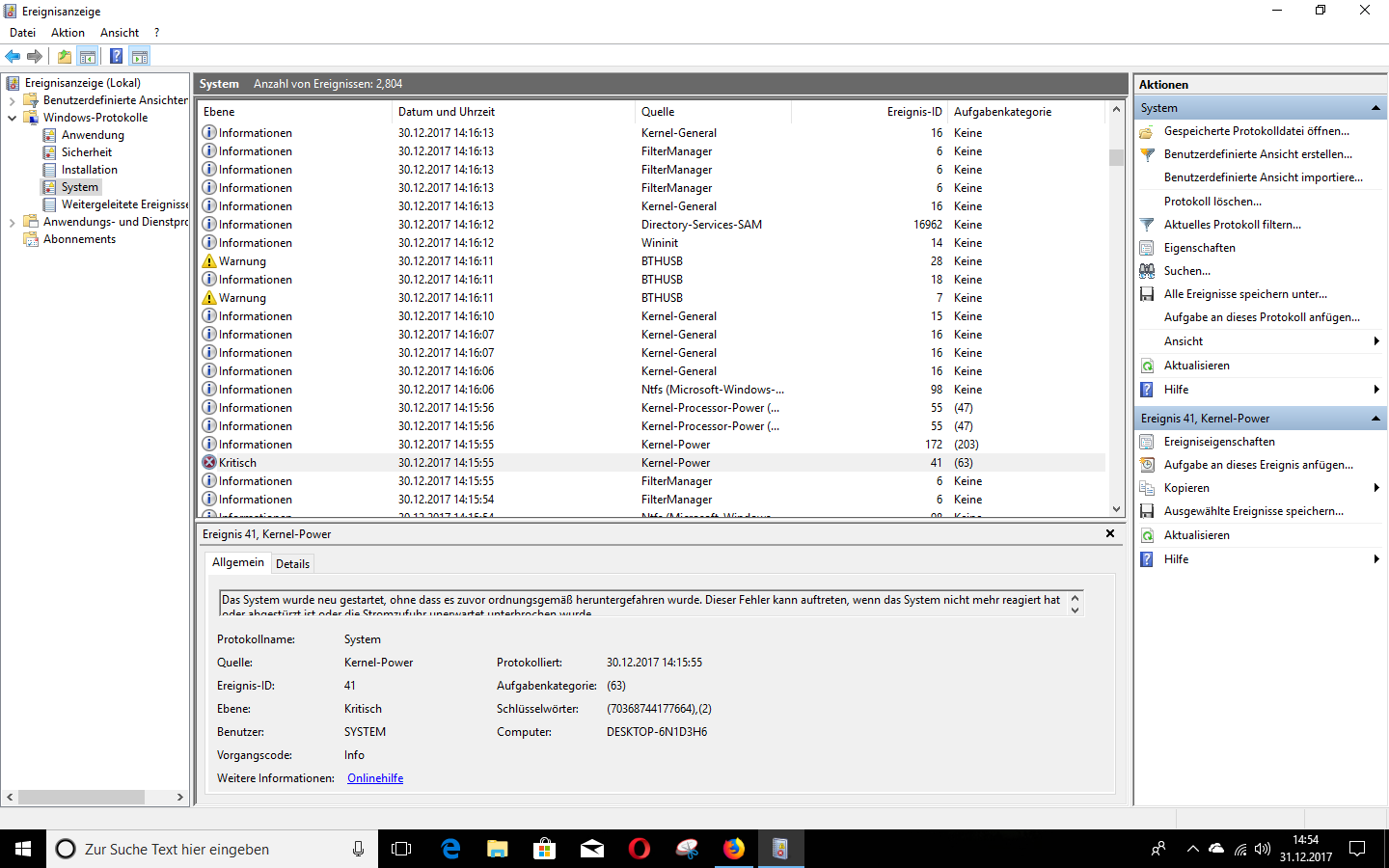Click the disk icon for Alle Ereignisse speichern unter

(x=1147, y=294)
